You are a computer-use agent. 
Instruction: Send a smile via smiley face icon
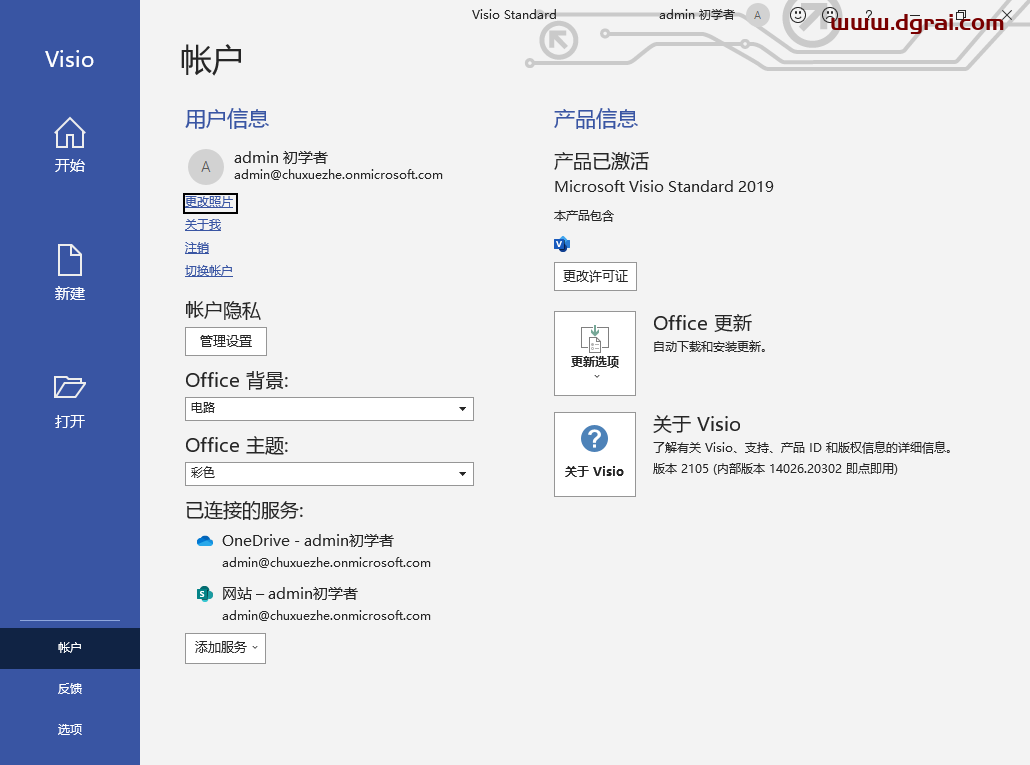[x=797, y=14]
